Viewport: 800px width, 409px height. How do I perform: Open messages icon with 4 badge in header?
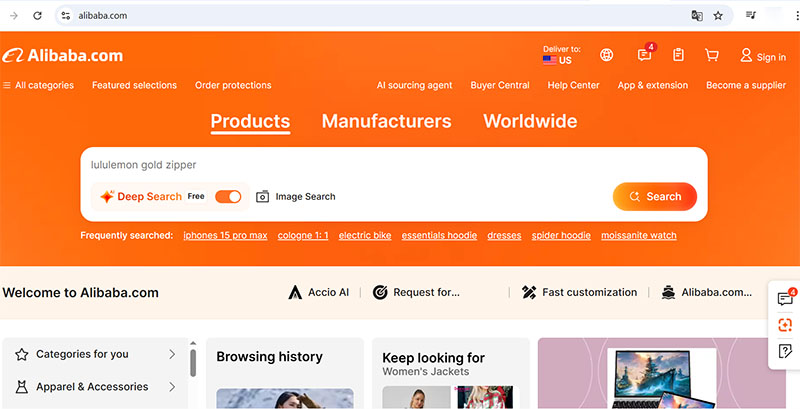(645, 54)
